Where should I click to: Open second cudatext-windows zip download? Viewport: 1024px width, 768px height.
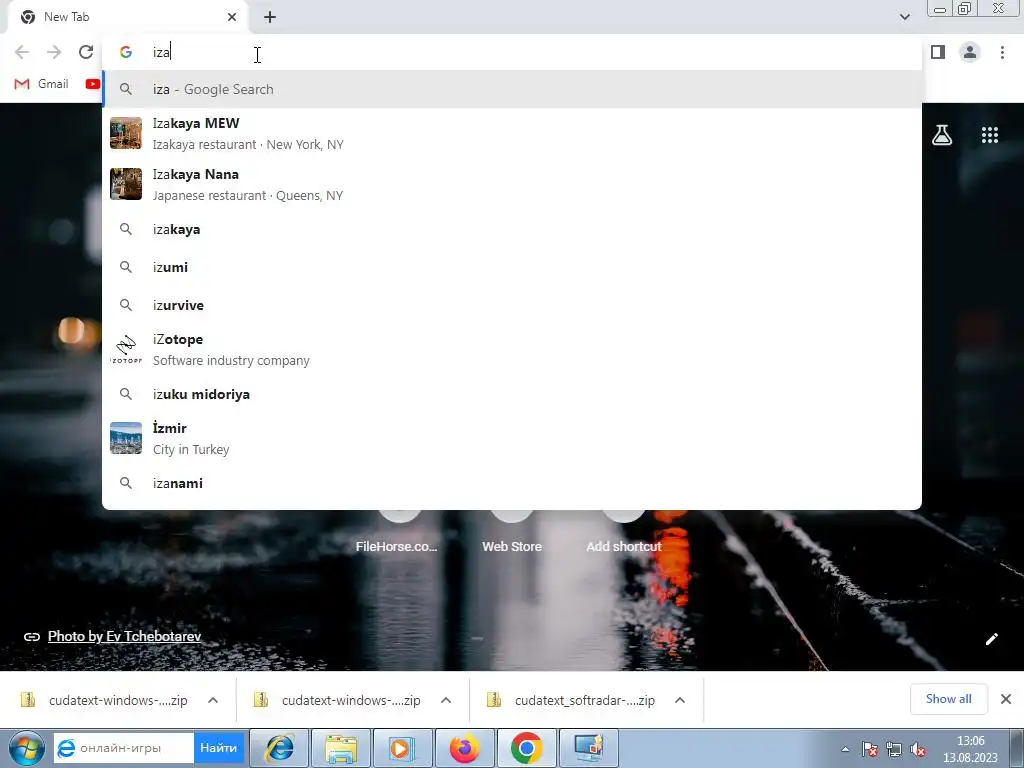point(338,700)
